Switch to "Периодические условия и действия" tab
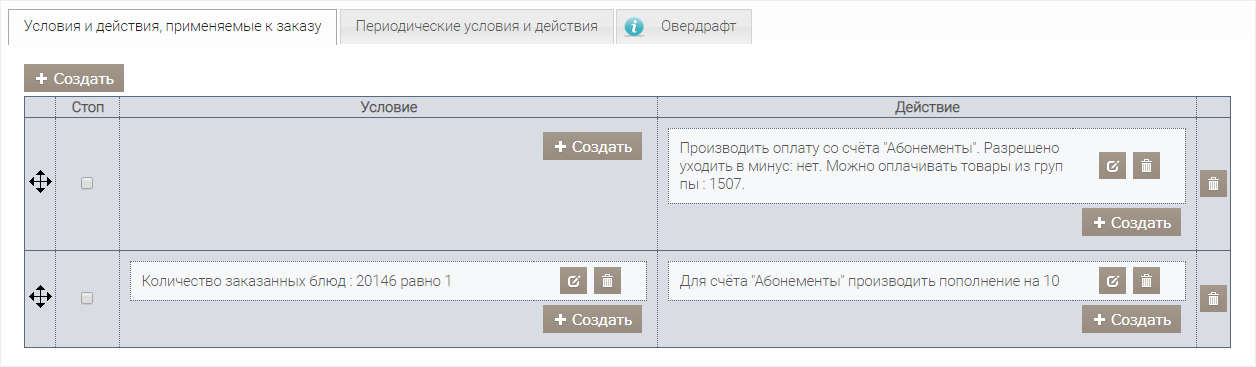The image size is (1256, 367). tap(477, 27)
